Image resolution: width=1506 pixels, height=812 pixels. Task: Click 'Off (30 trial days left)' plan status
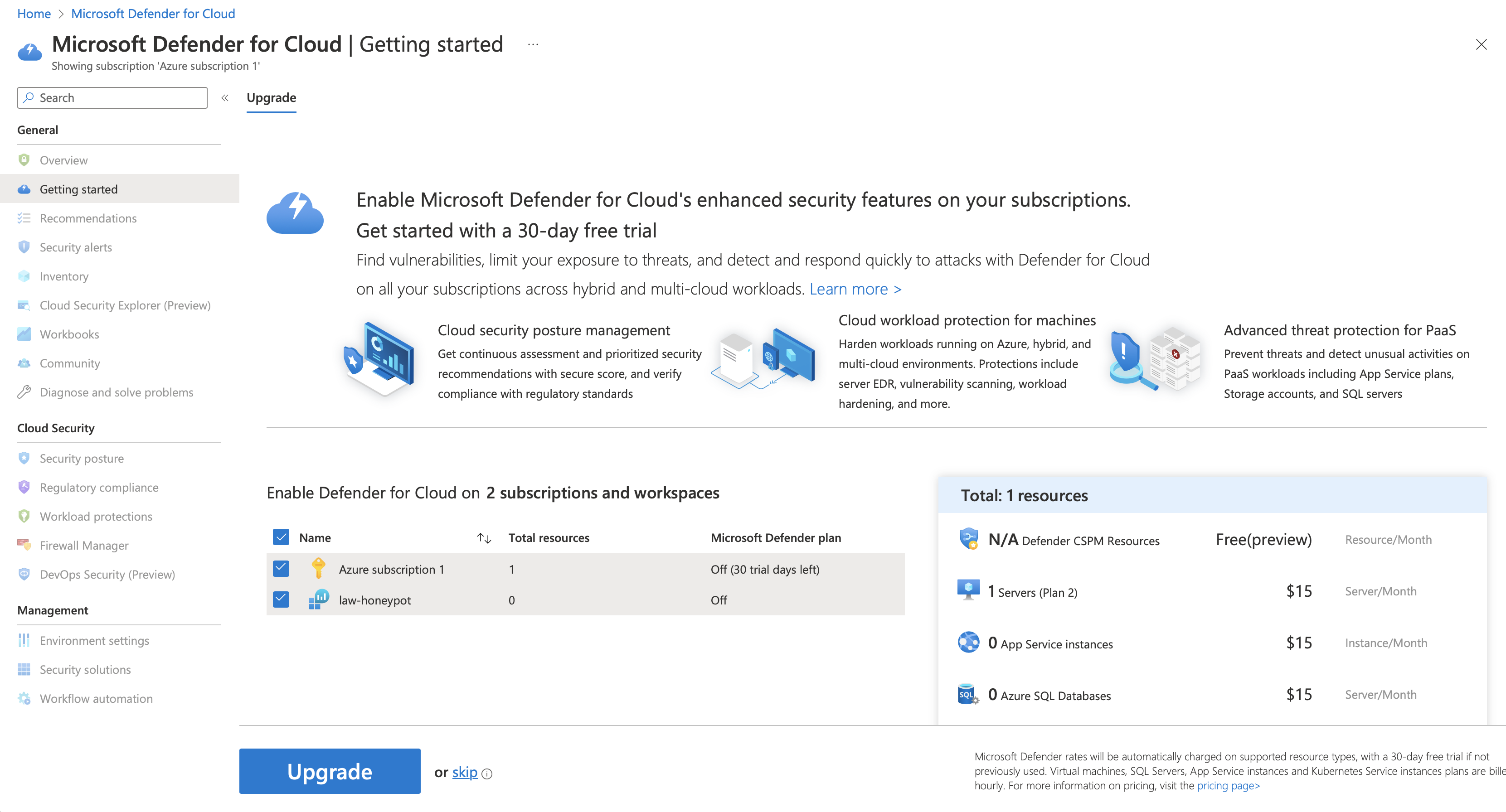point(765,569)
